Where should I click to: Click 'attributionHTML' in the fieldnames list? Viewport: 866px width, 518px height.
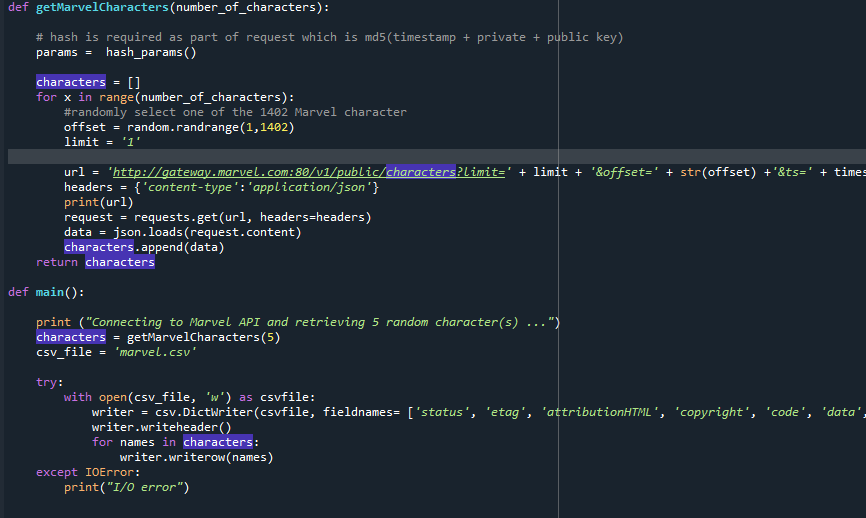coord(600,412)
